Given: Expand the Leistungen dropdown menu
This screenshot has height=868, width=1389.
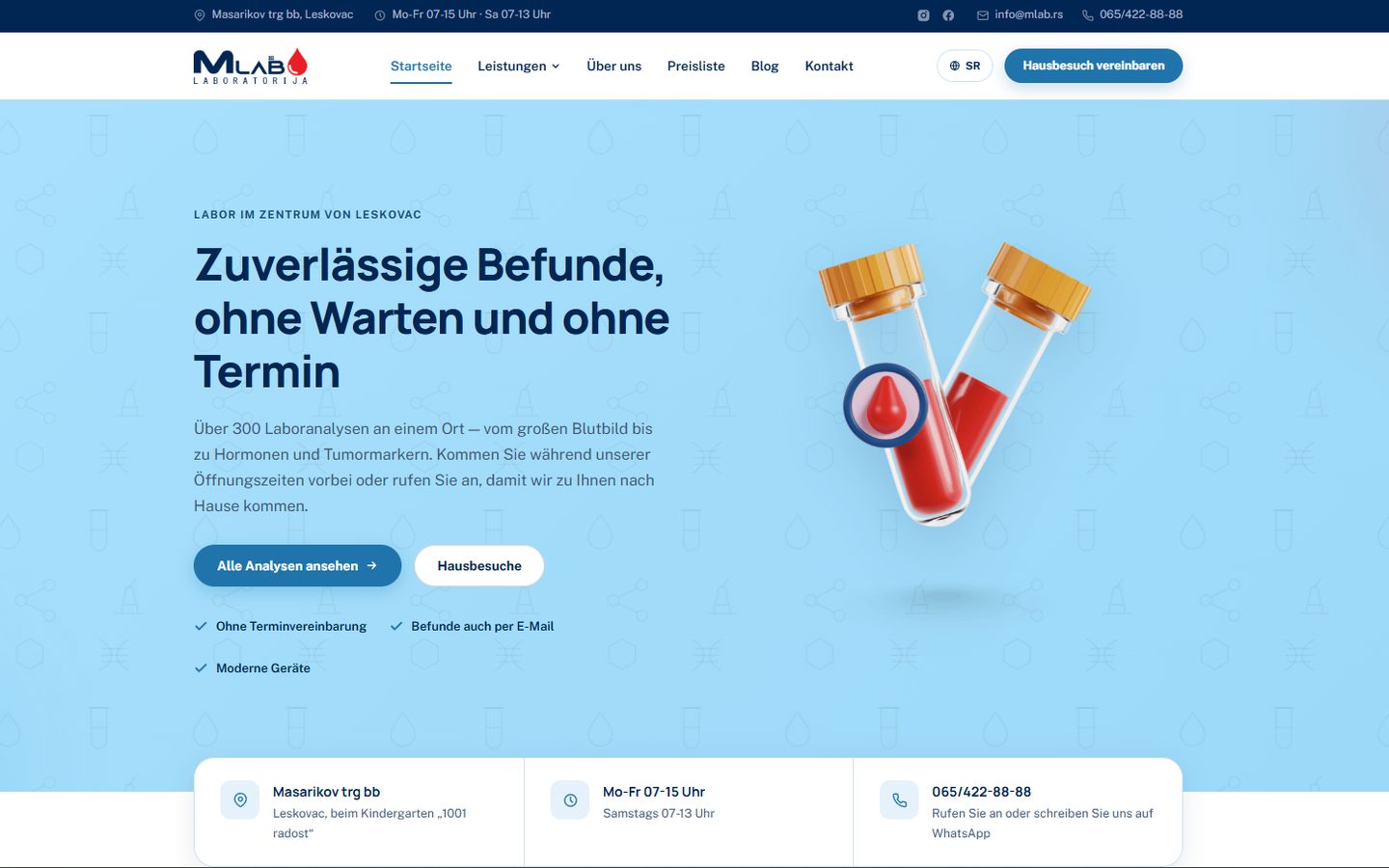Looking at the screenshot, I should pyautogui.click(x=519, y=66).
